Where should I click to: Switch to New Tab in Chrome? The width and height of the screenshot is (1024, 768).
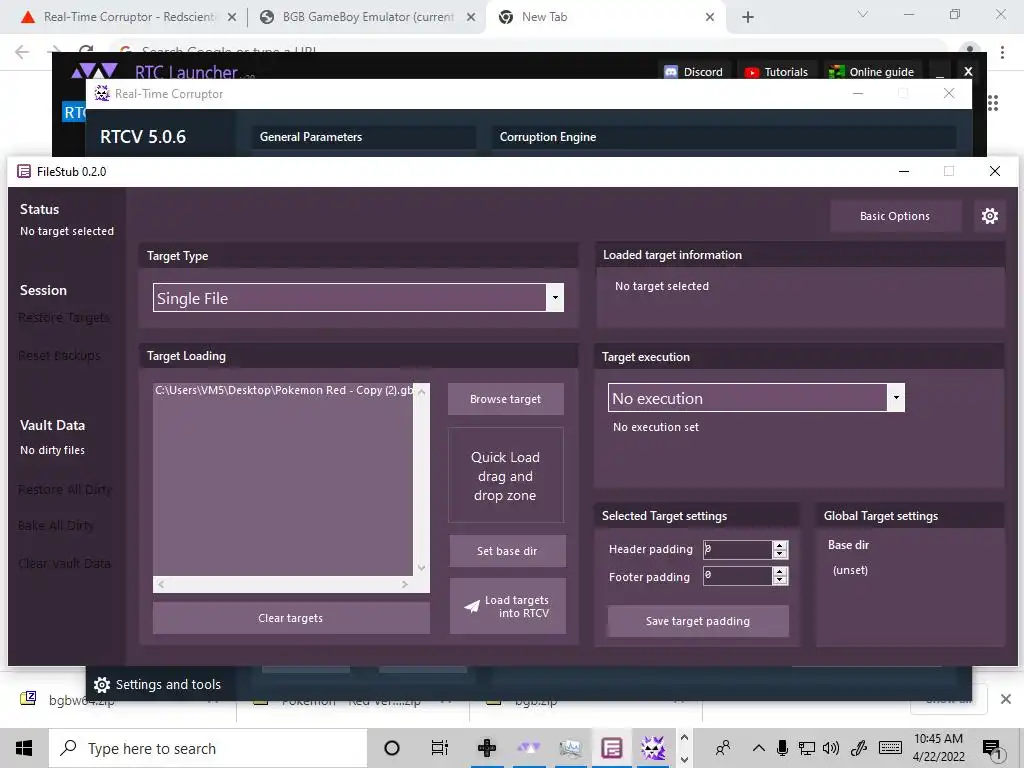(604, 17)
